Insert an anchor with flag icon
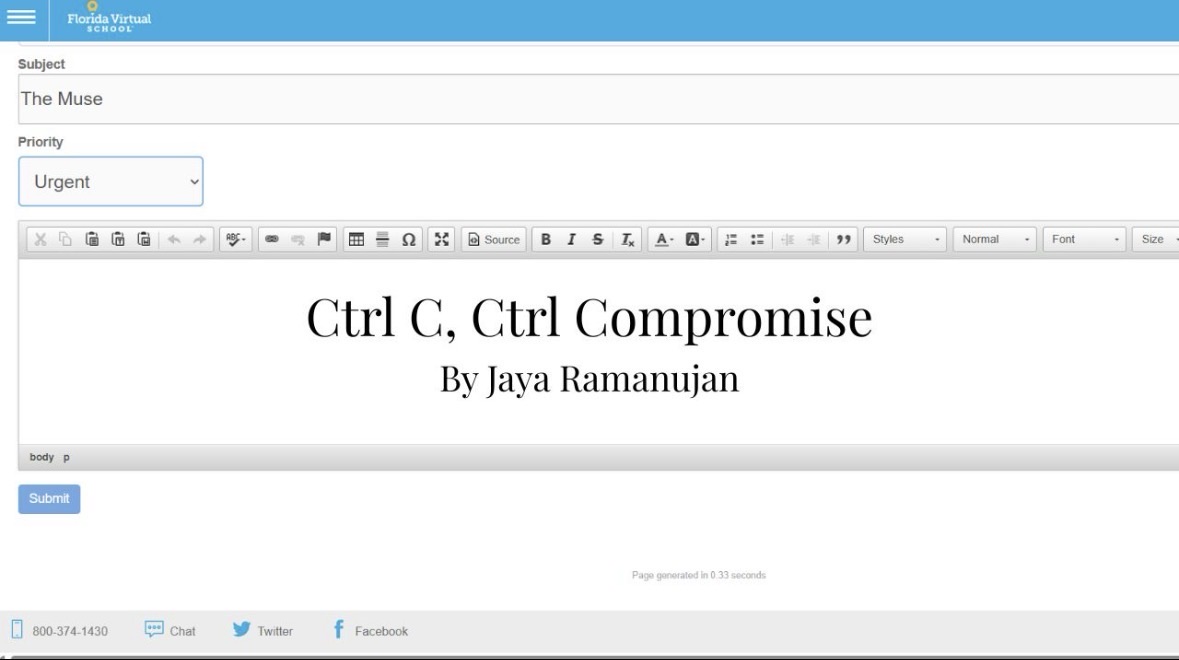The height and width of the screenshot is (660, 1179). click(x=324, y=239)
